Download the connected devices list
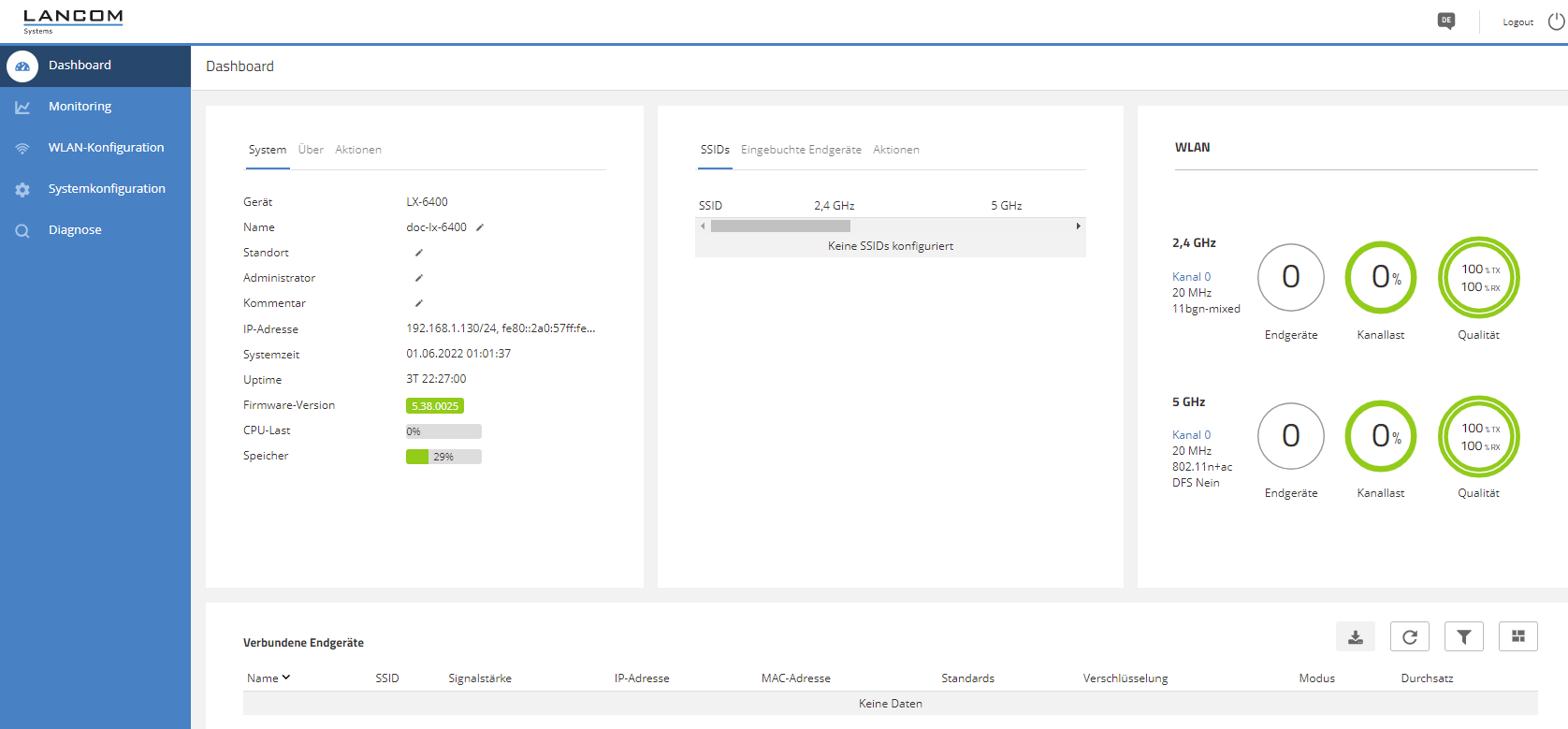This screenshot has width=1568, height=729. coord(1355,637)
